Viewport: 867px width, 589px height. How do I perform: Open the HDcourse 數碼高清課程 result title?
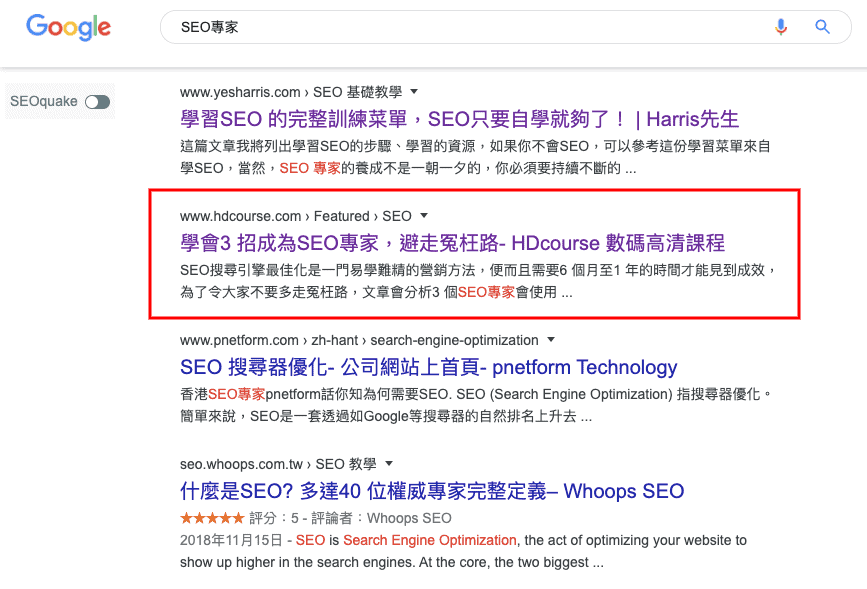[452, 243]
